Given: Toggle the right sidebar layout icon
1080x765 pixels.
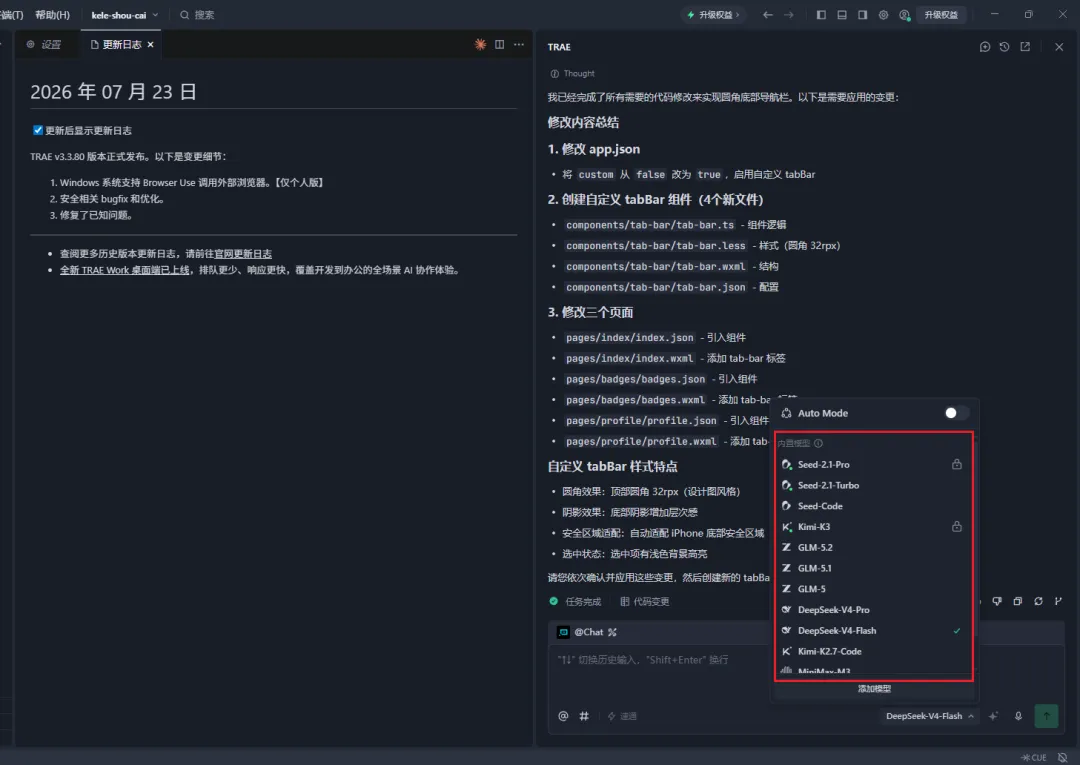Looking at the screenshot, I should (862, 14).
